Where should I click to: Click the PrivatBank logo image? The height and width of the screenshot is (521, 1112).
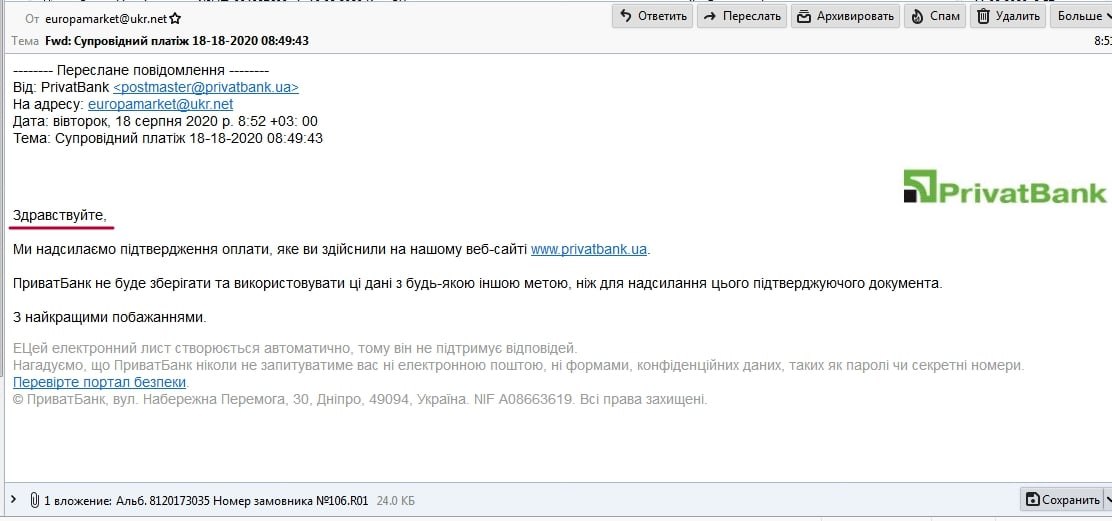[1005, 187]
